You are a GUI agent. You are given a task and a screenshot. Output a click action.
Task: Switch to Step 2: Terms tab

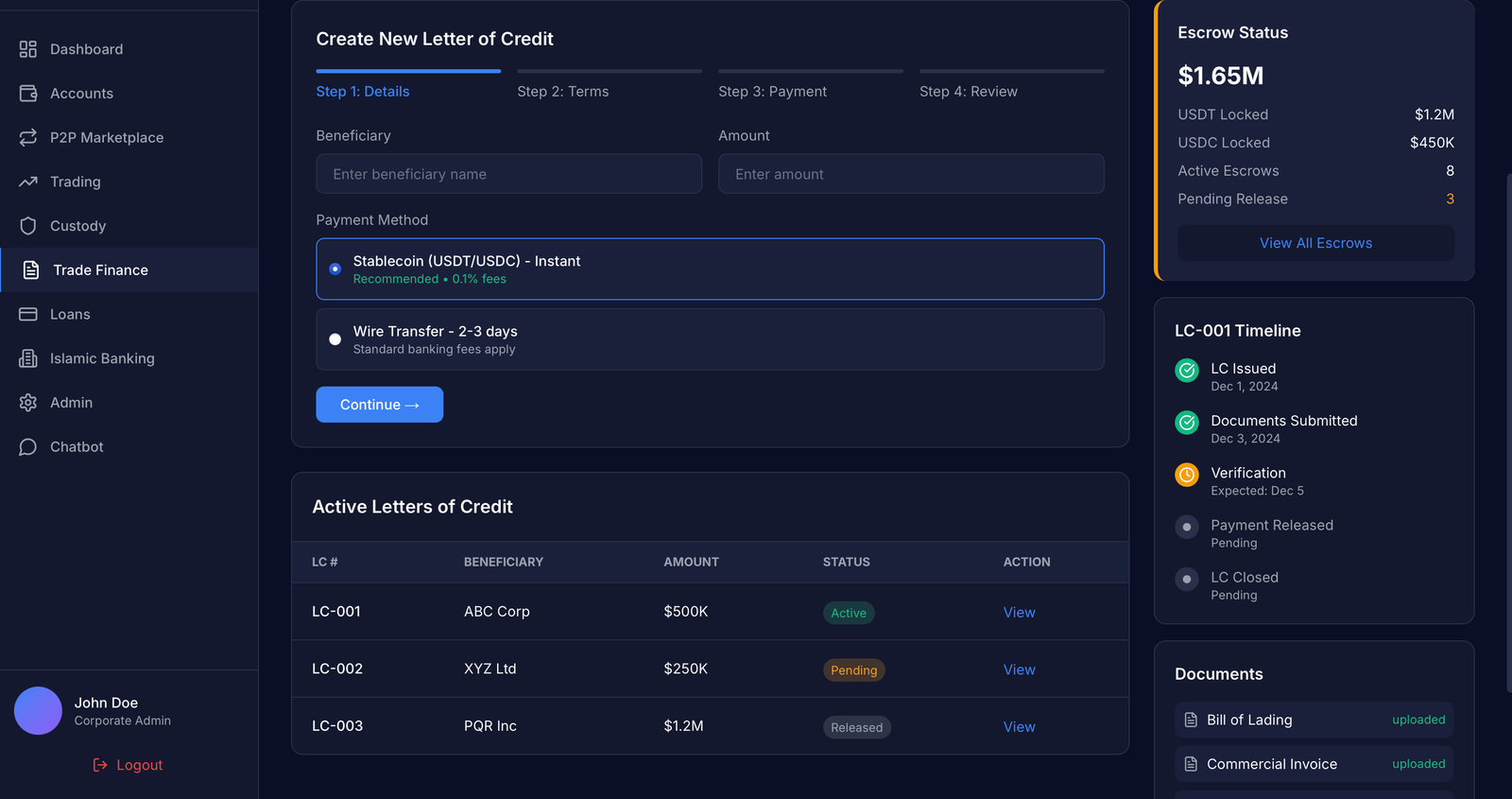[563, 92]
